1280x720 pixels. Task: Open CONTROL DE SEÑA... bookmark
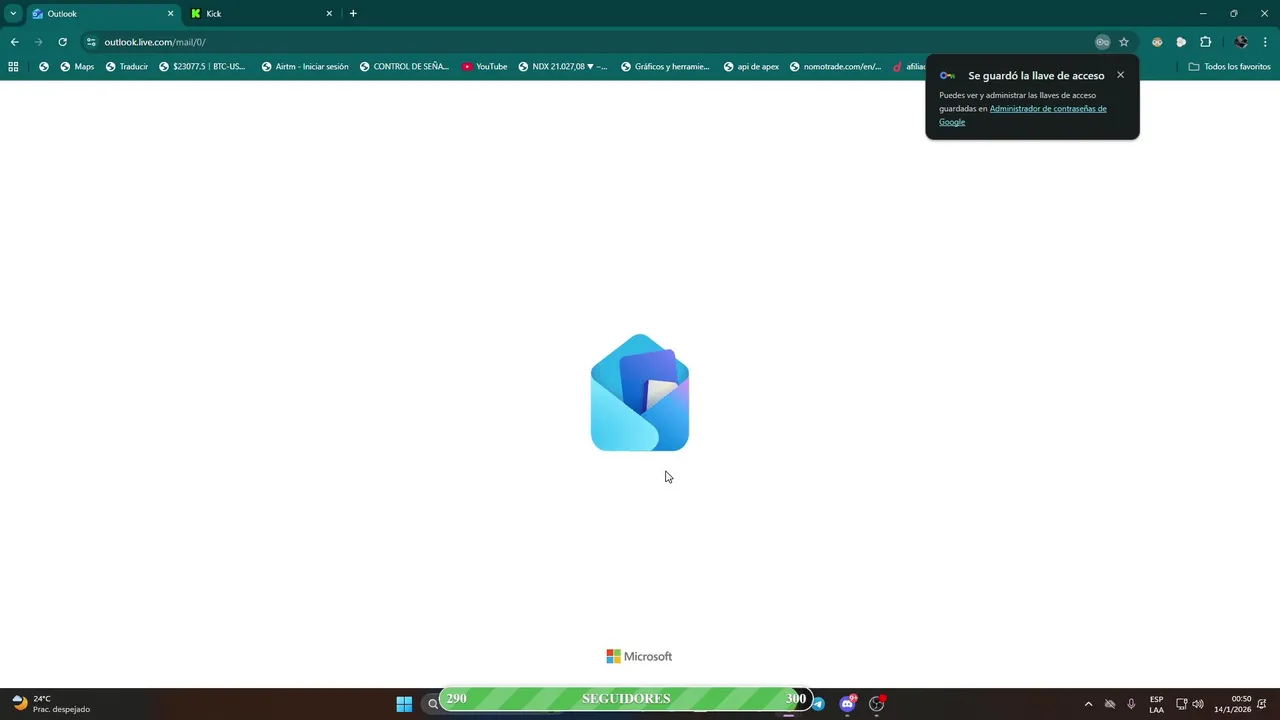click(x=404, y=67)
